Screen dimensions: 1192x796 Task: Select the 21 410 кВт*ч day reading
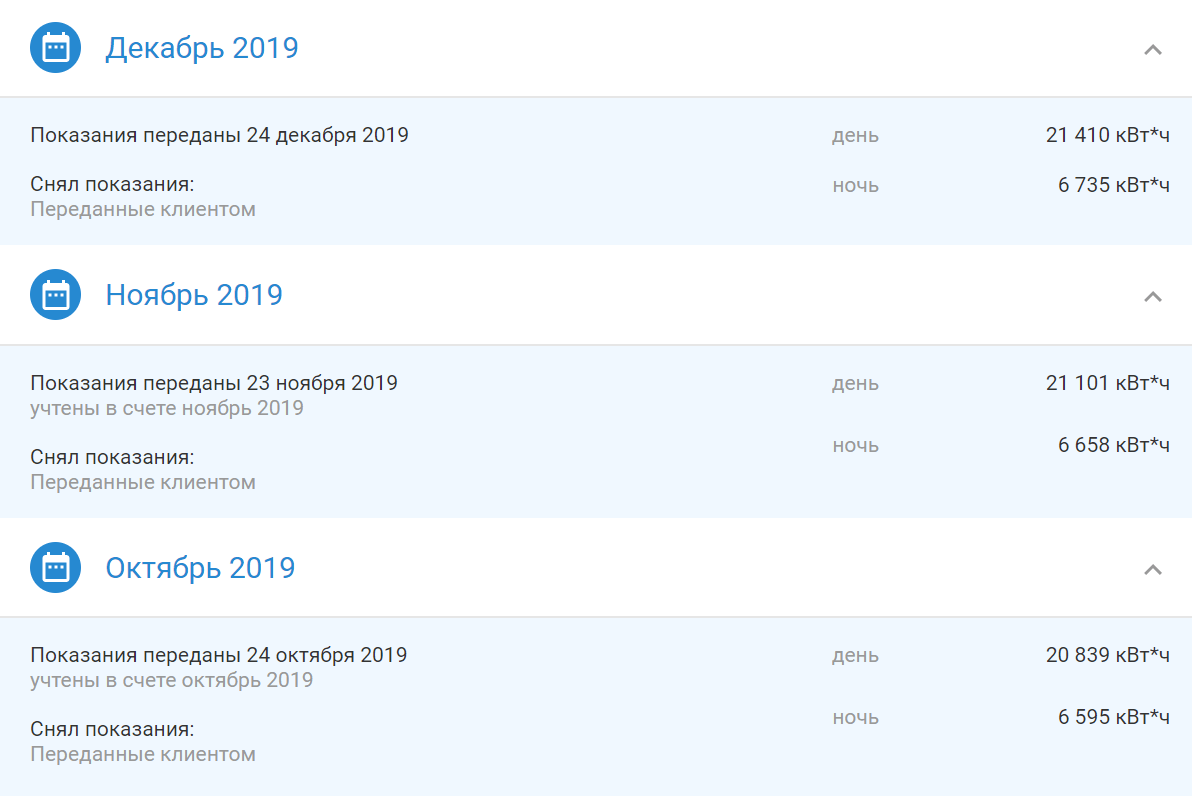coord(1108,135)
